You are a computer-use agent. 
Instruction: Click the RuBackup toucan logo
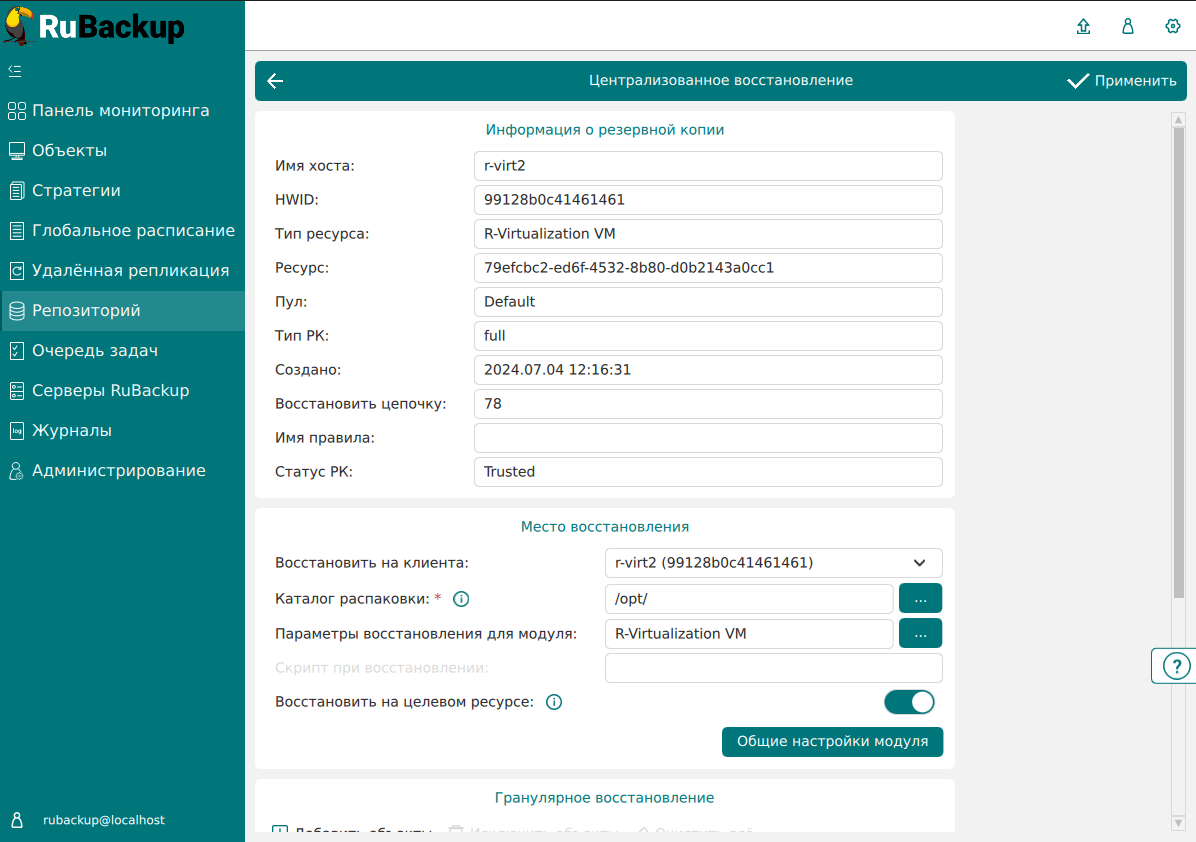point(20,26)
